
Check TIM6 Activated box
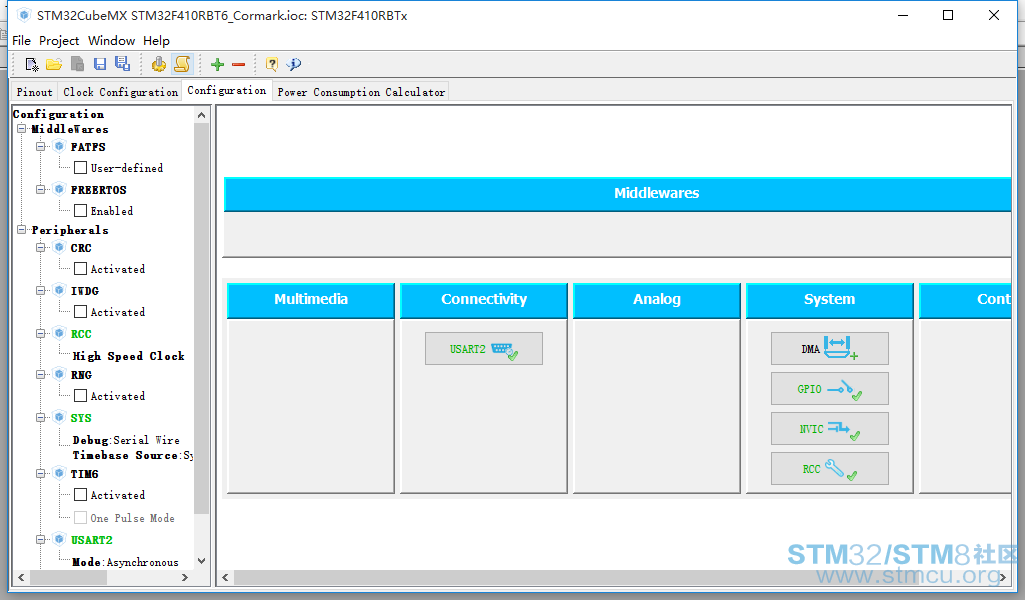80,495
